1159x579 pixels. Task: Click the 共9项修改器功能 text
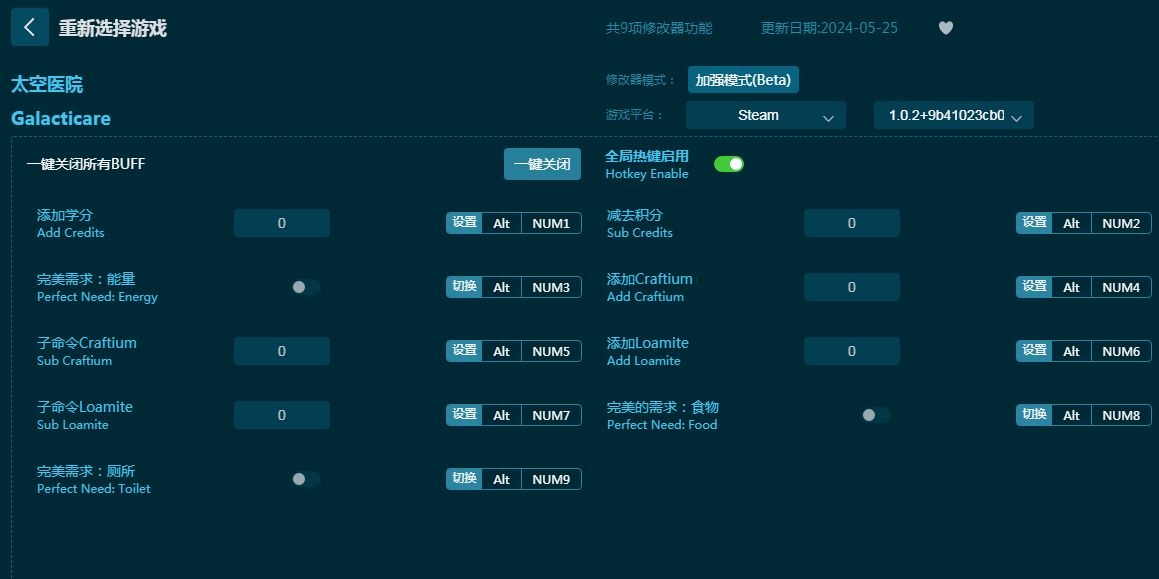click(659, 28)
